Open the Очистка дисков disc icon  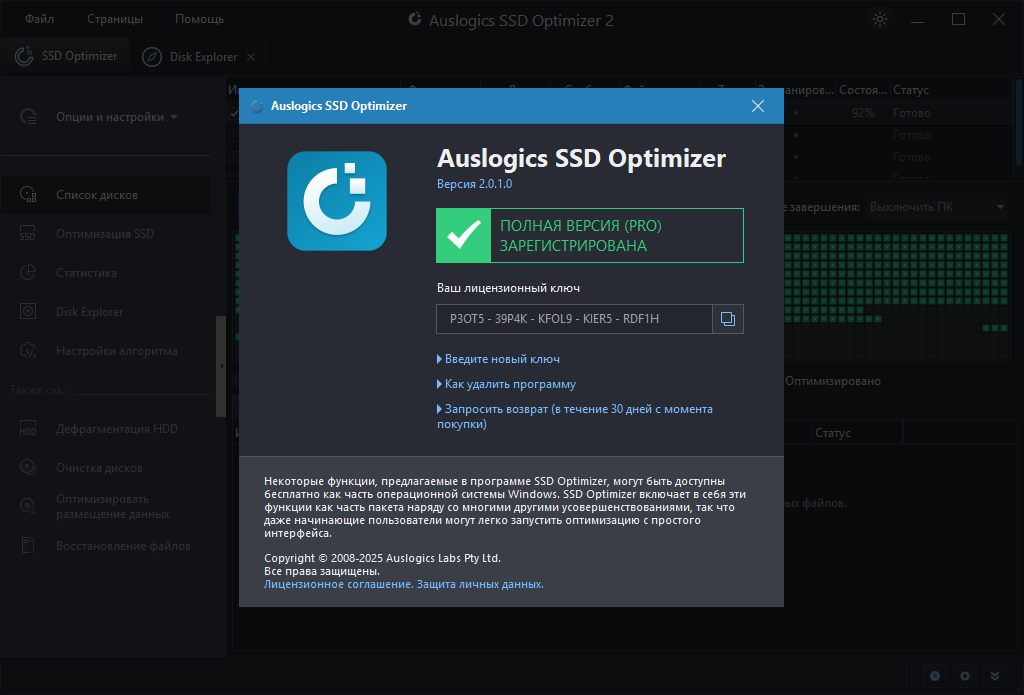coord(28,468)
